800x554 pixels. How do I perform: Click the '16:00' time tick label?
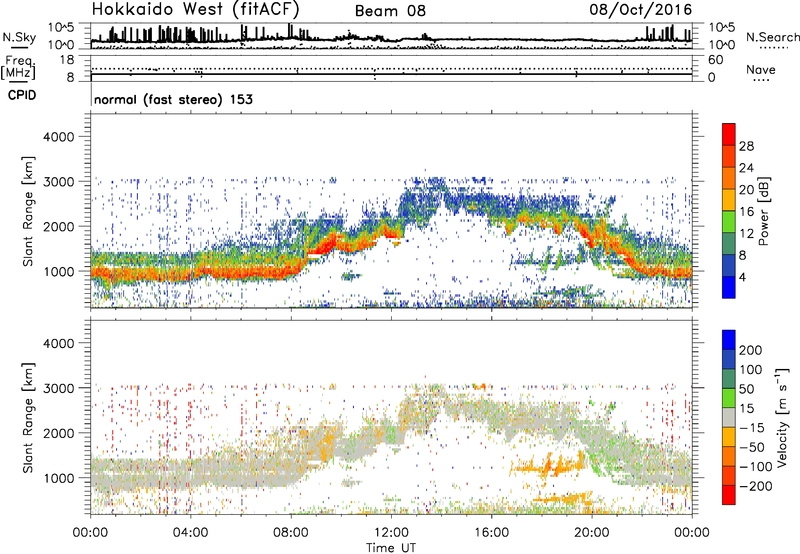coord(491,532)
